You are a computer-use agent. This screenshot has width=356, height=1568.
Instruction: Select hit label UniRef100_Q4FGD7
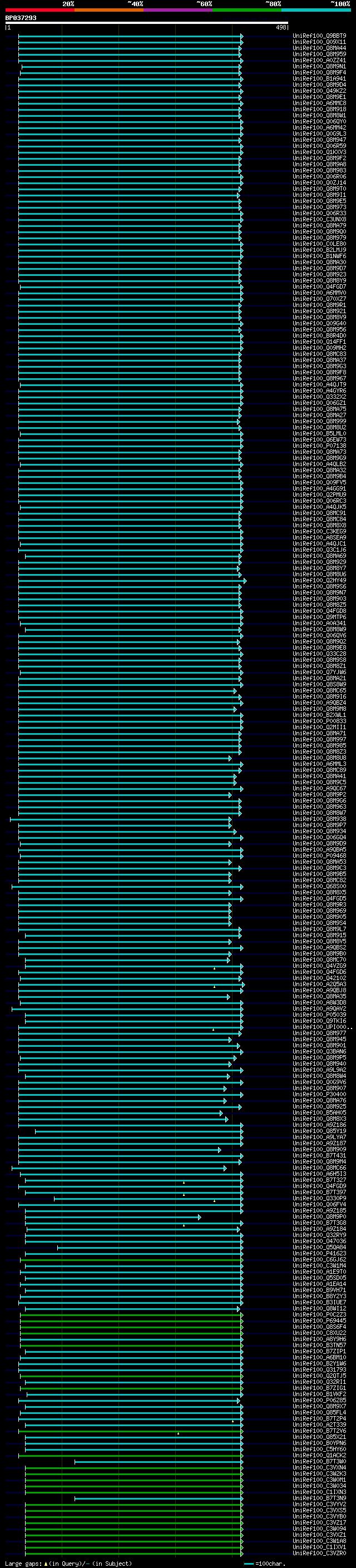(x=319, y=286)
